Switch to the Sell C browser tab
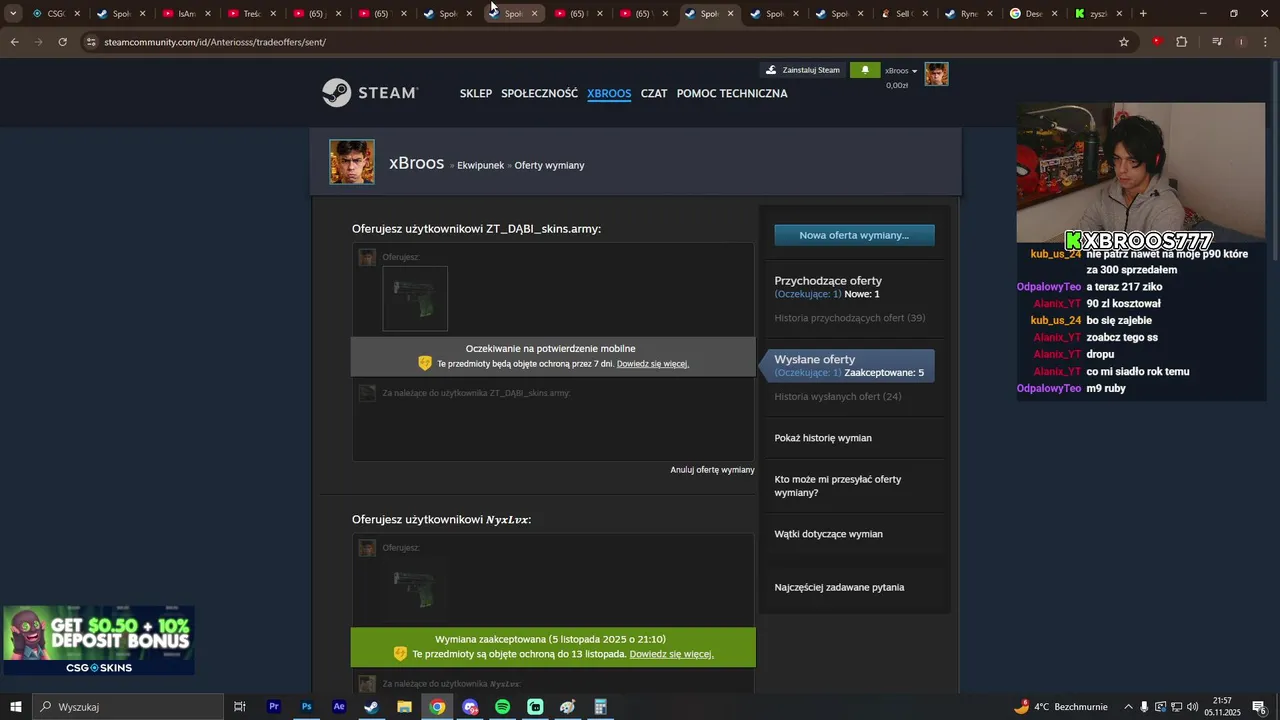Screen dimensions: 1280x720 point(897,14)
